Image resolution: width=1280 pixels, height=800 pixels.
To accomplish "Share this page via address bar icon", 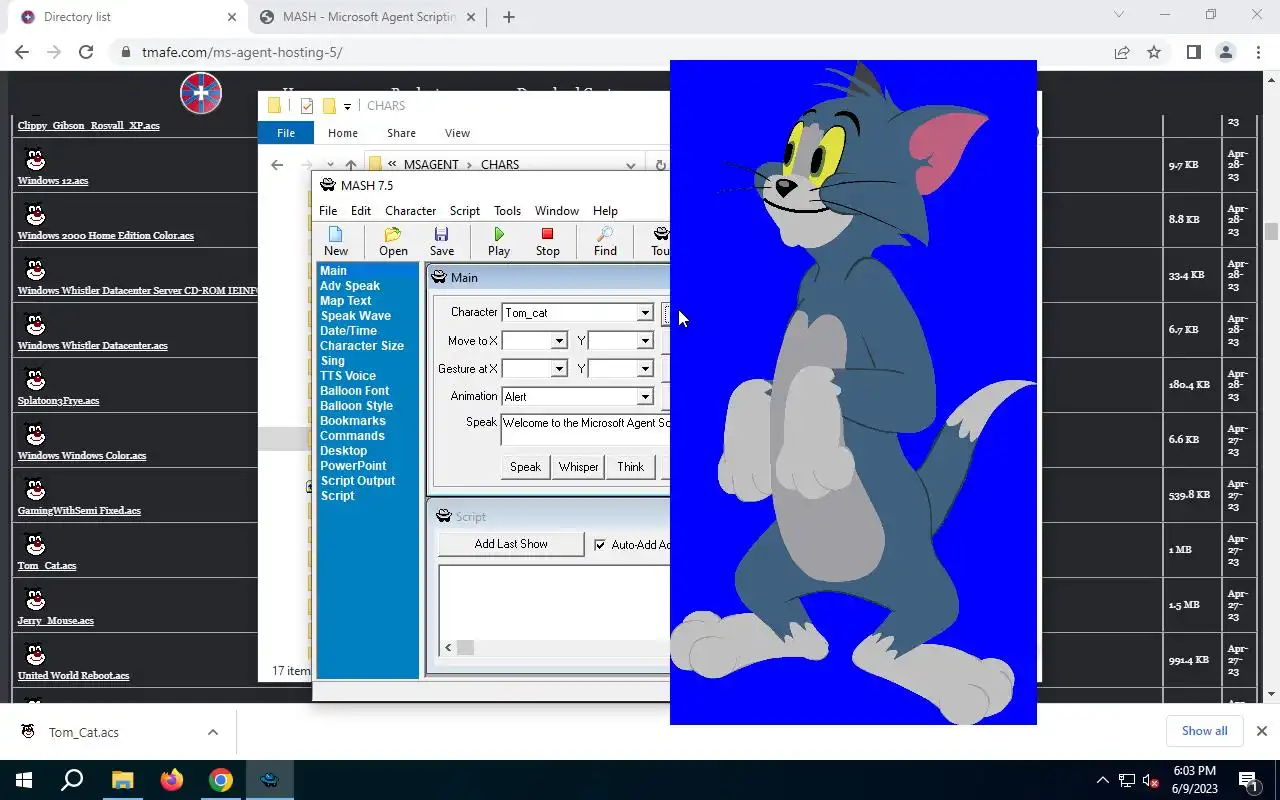I will 1122,52.
